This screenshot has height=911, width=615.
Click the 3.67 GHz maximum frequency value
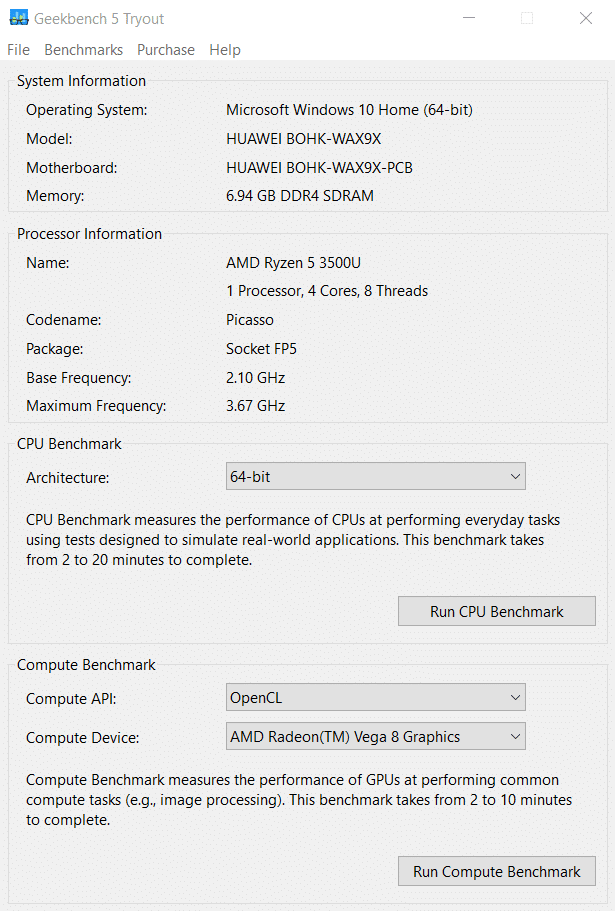[x=256, y=406]
